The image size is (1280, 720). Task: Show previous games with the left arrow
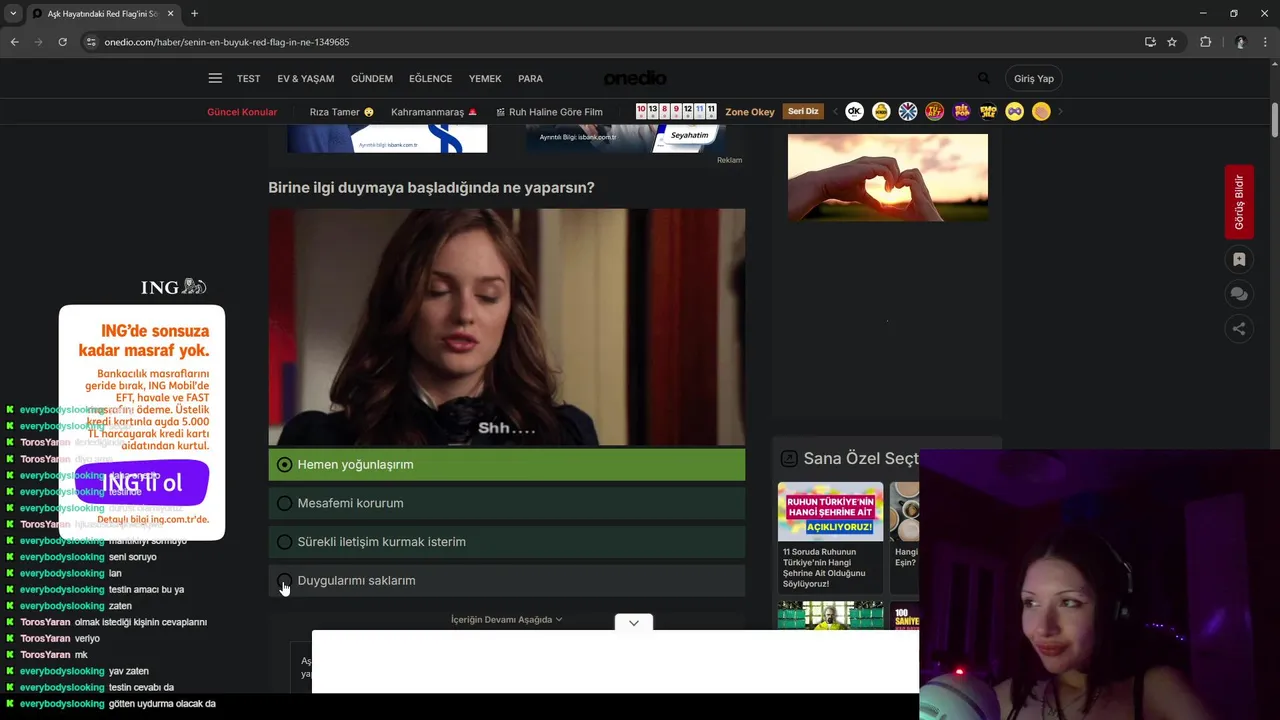(x=835, y=112)
